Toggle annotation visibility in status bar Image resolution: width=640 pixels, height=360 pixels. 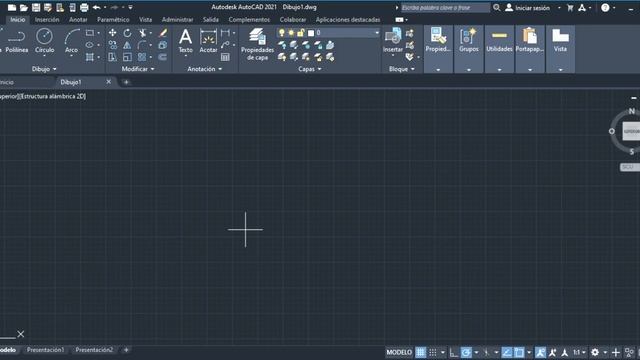click(540, 352)
